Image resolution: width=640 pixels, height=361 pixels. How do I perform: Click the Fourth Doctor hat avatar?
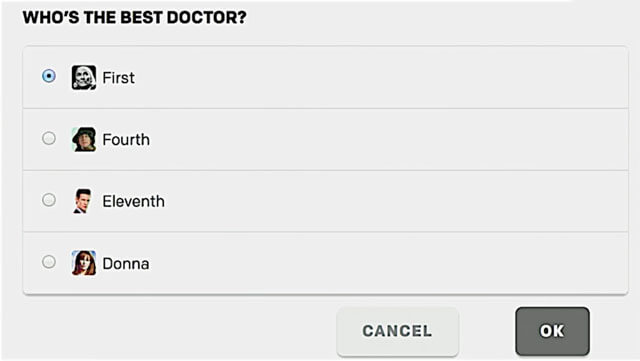[x=84, y=139]
